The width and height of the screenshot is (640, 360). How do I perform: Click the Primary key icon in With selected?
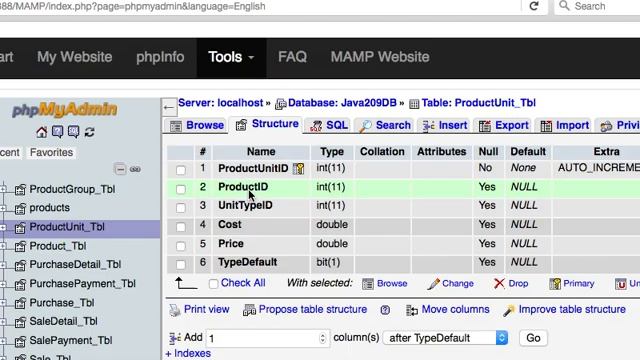click(x=555, y=284)
